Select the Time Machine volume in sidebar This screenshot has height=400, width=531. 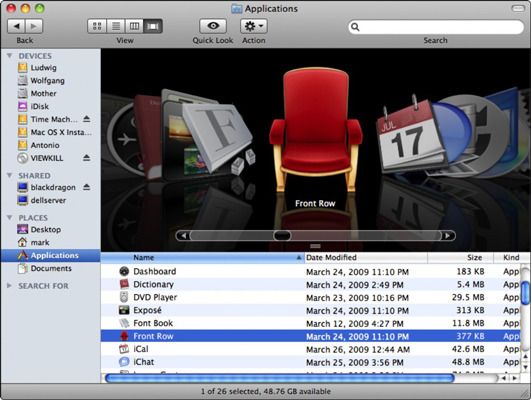pos(47,119)
